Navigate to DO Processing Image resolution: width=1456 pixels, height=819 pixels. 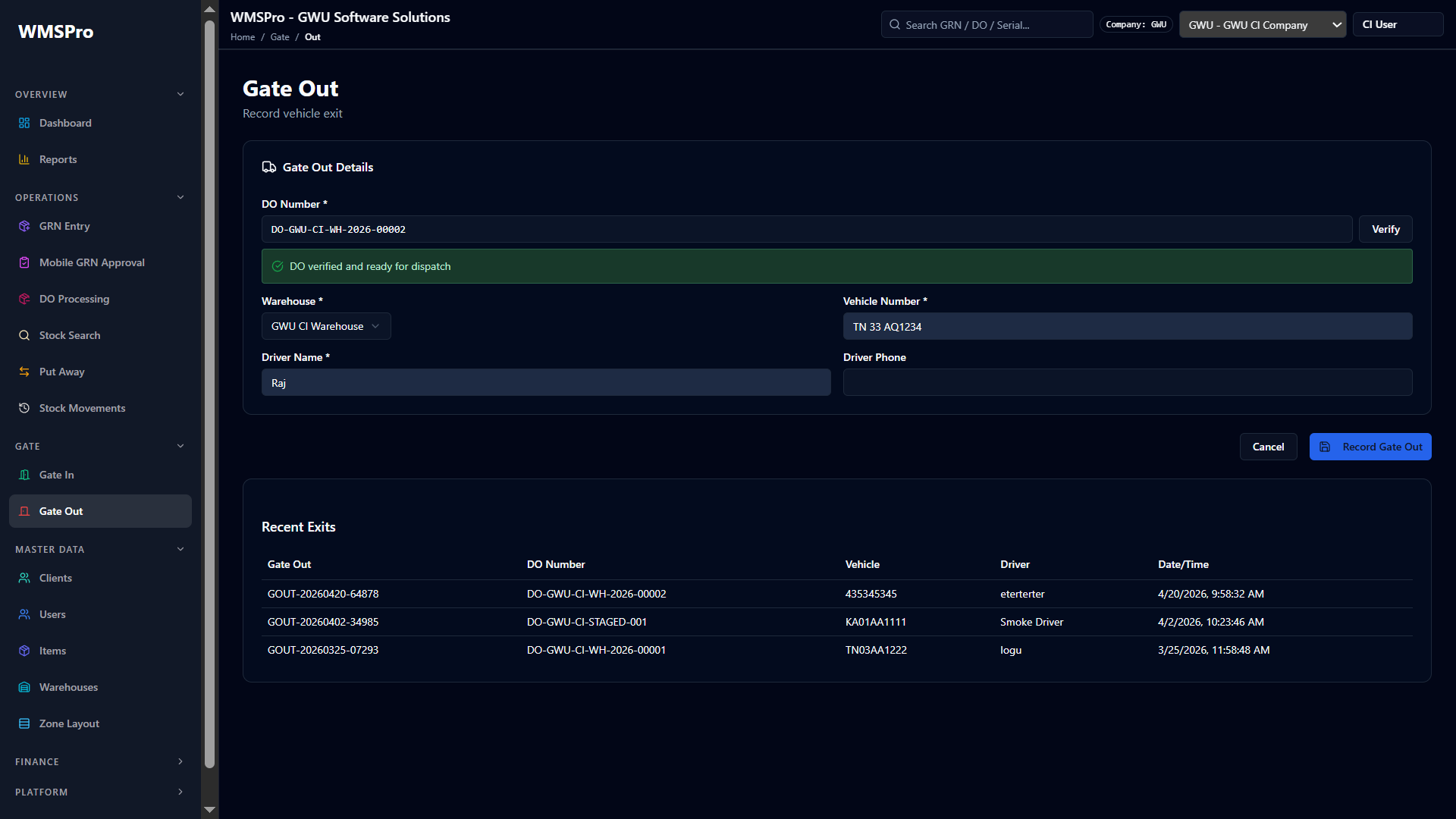point(100,299)
